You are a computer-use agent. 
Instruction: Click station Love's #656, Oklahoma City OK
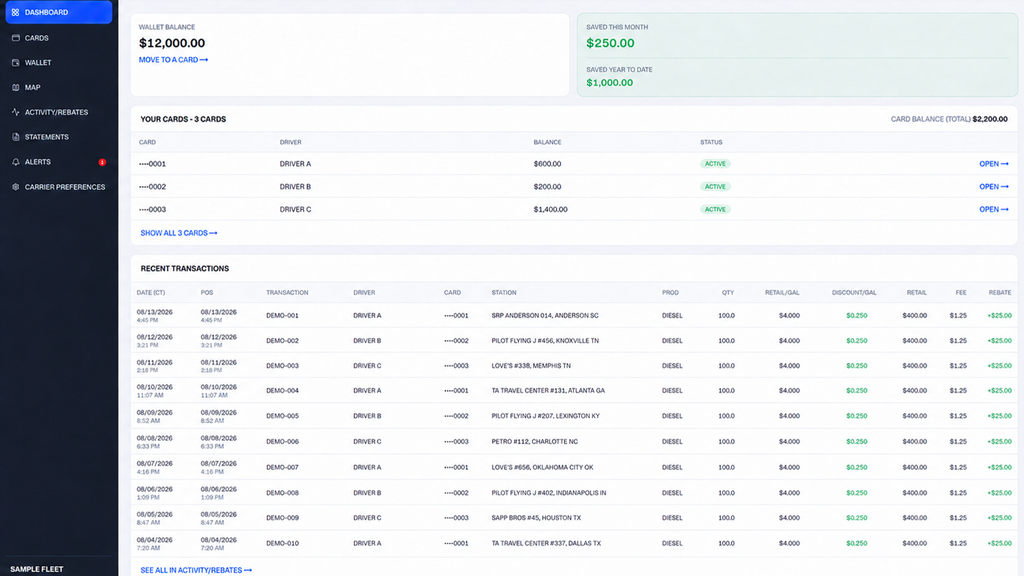click(x=542, y=468)
